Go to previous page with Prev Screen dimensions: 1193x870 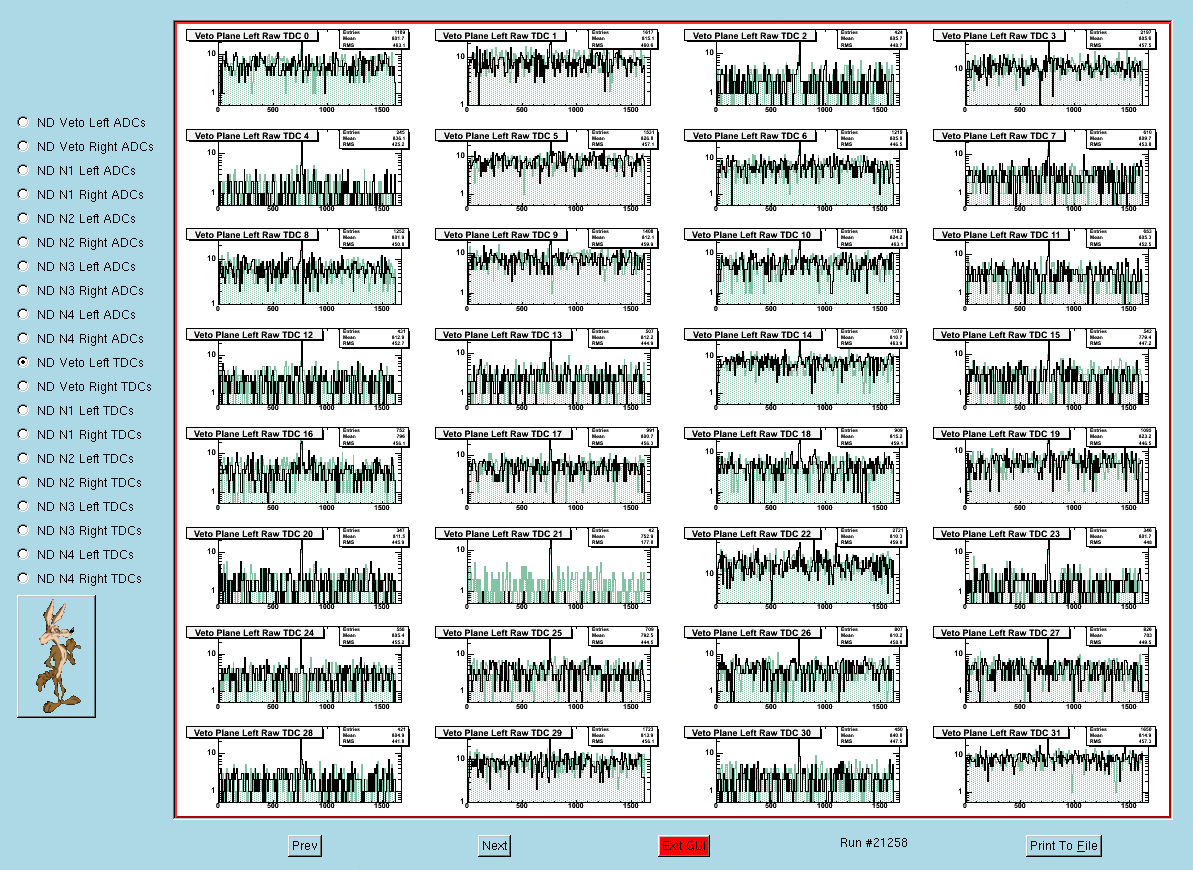pos(304,846)
